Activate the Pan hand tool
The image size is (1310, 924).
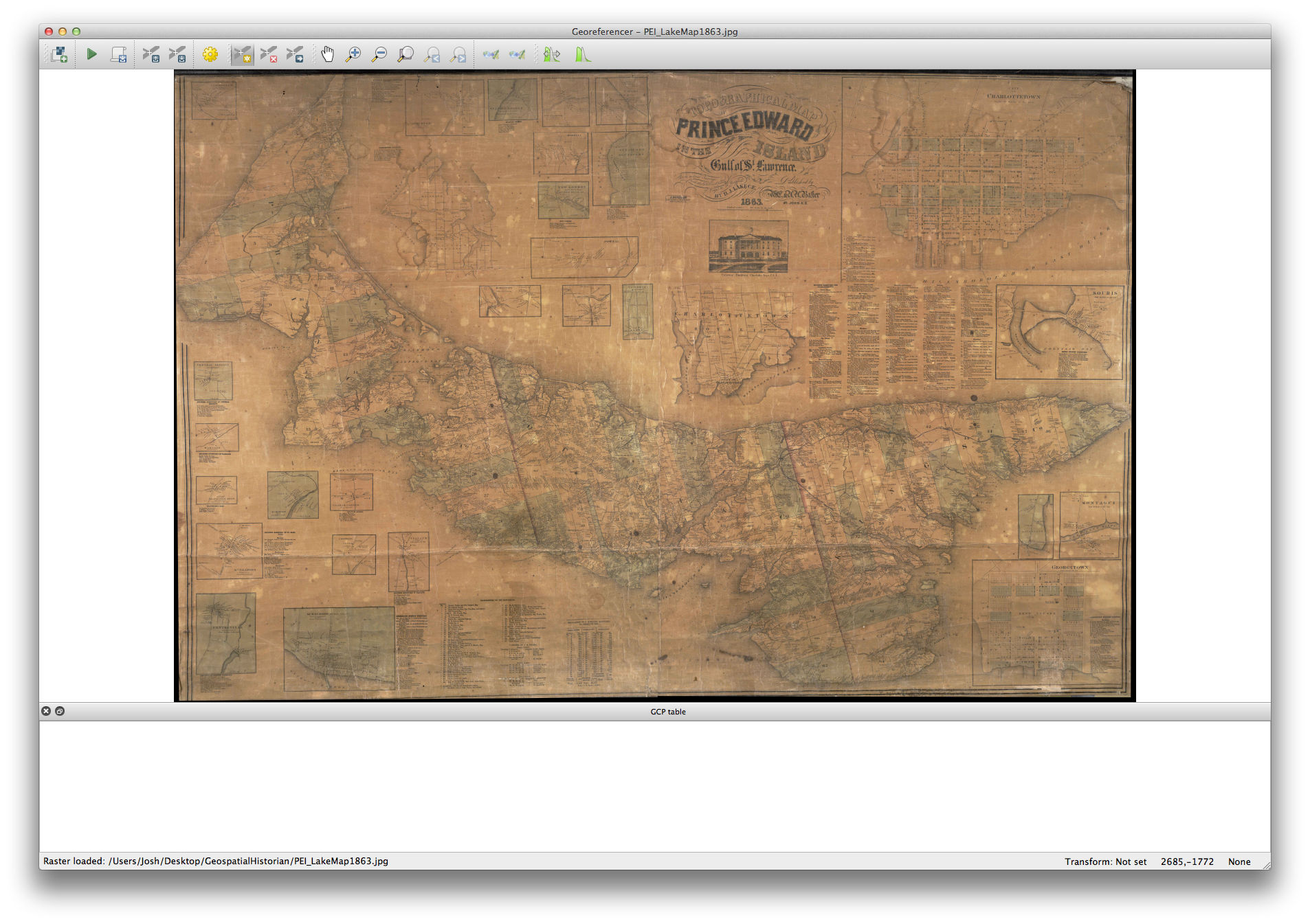(327, 54)
